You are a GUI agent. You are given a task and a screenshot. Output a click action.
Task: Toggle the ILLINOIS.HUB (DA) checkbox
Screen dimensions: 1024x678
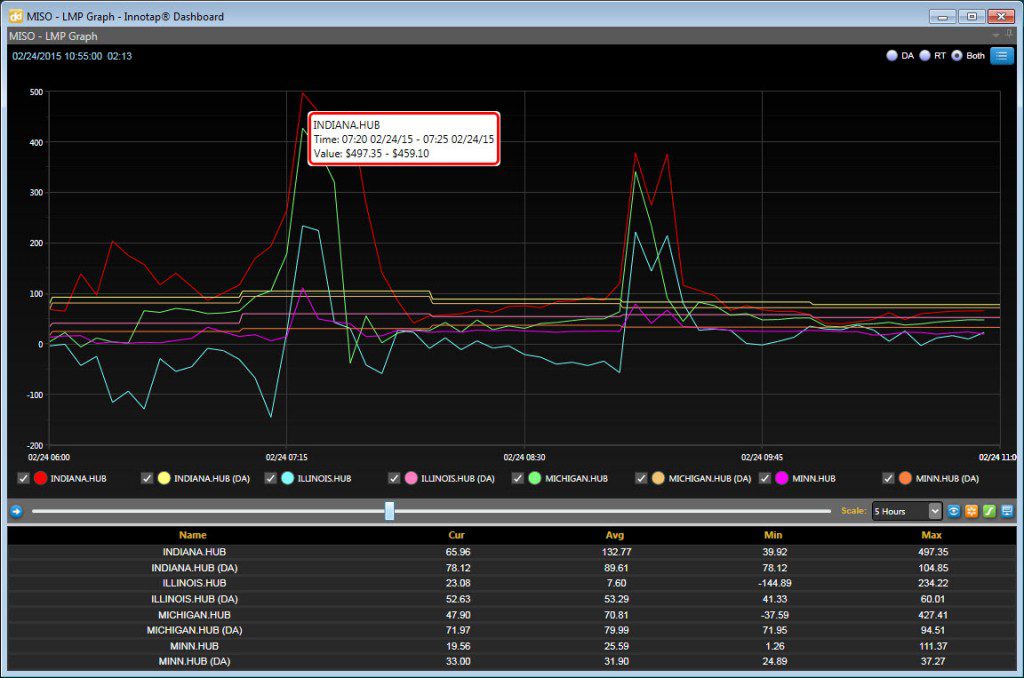tap(394, 478)
